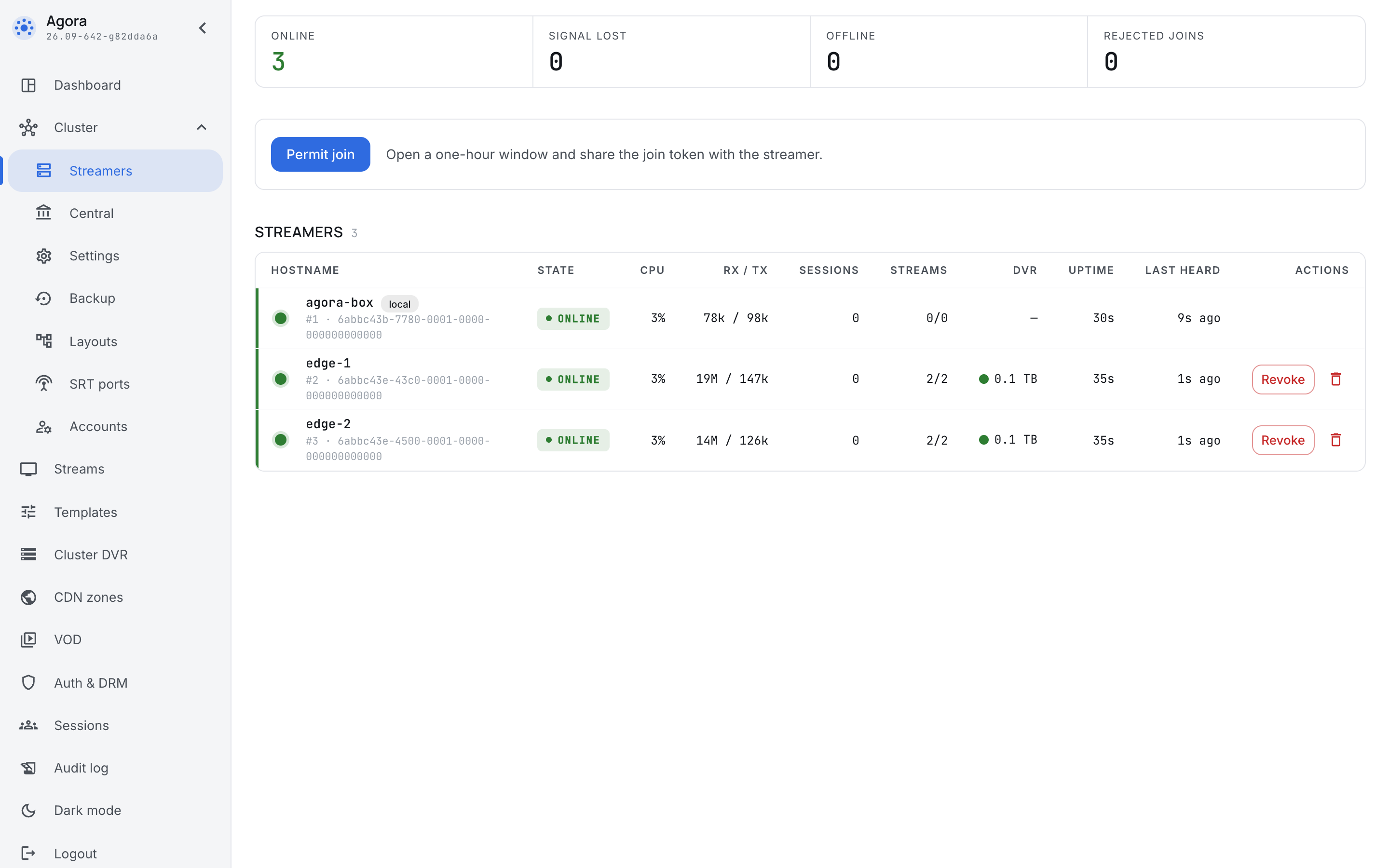Image resolution: width=1389 pixels, height=868 pixels.
Task: Click the LAST HEARD column header
Action: click(1183, 271)
